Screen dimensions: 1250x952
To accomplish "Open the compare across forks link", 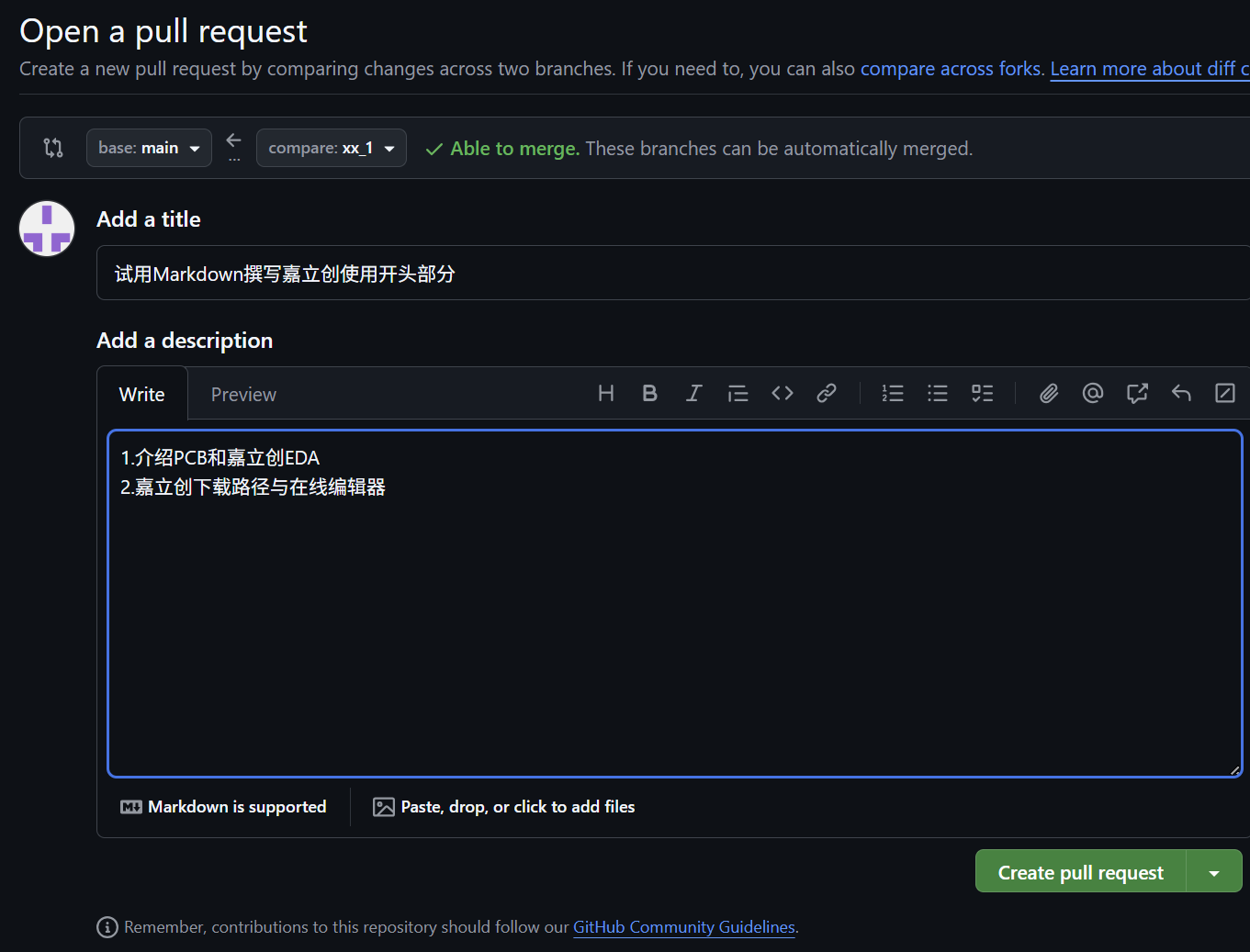I will coord(951,69).
